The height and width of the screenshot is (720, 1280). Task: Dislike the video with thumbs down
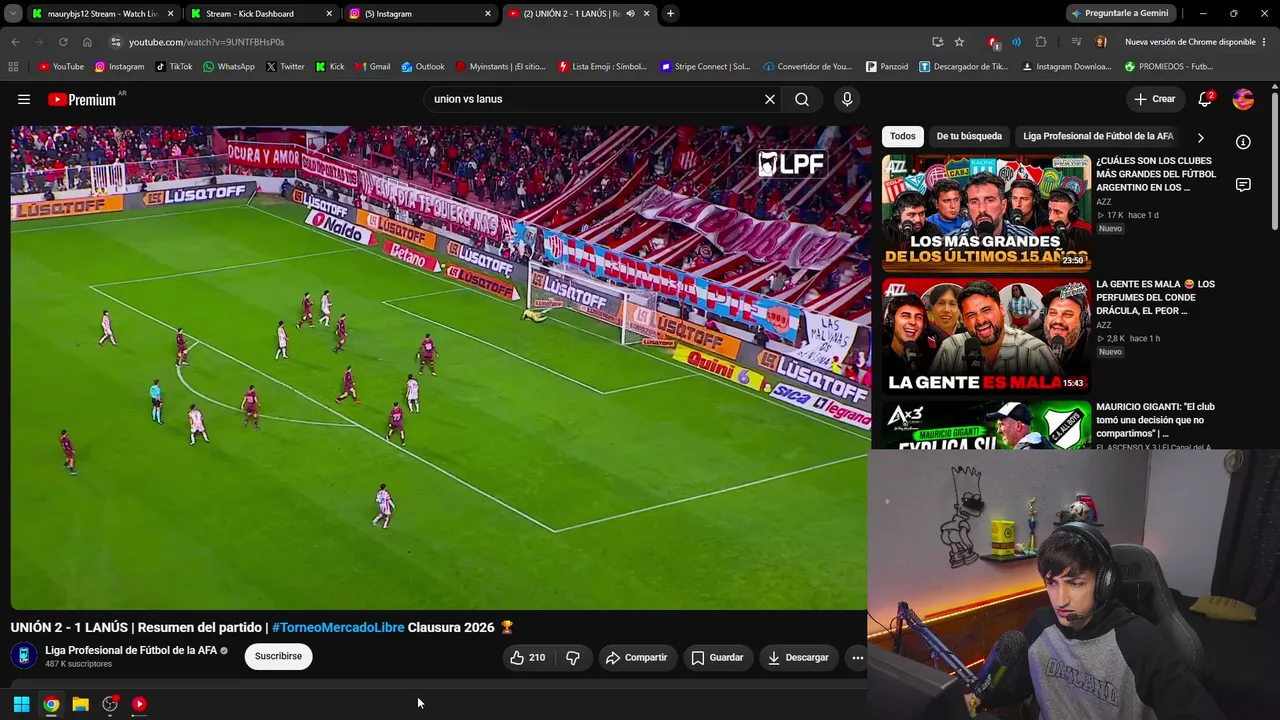(573, 657)
